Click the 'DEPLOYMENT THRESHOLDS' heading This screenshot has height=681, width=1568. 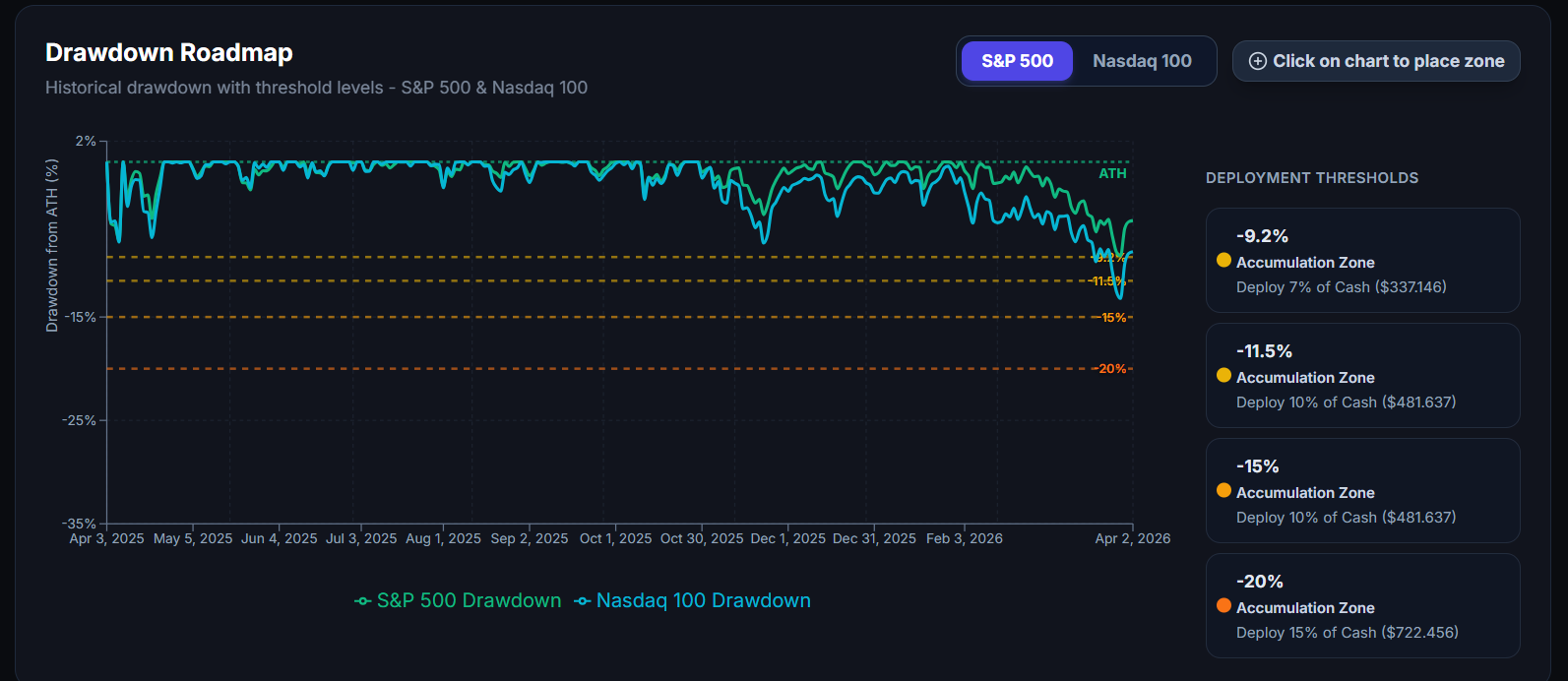pos(1312,178)
